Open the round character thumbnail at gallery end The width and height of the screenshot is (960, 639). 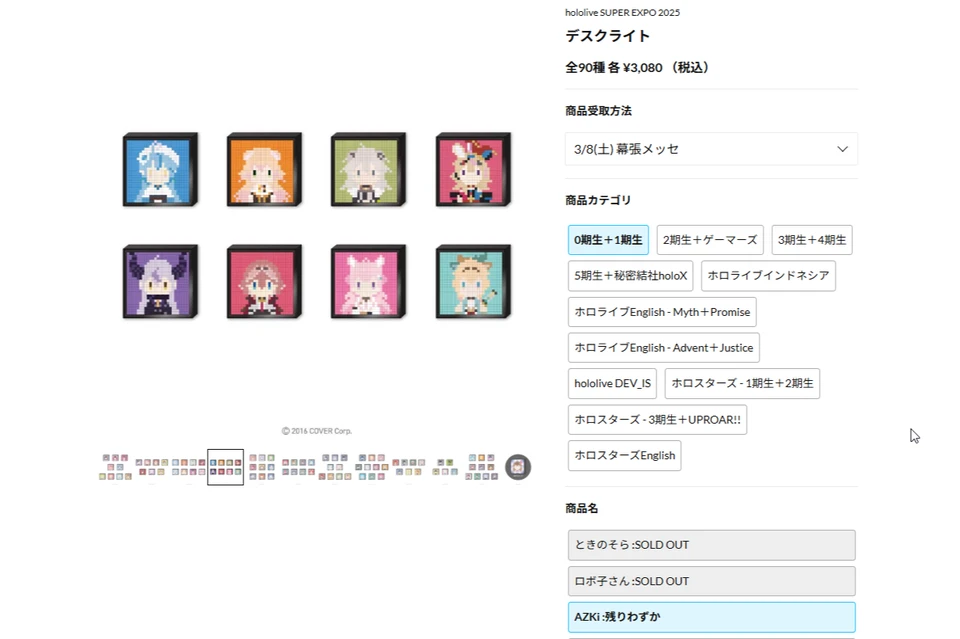click(x=518, y=467)
